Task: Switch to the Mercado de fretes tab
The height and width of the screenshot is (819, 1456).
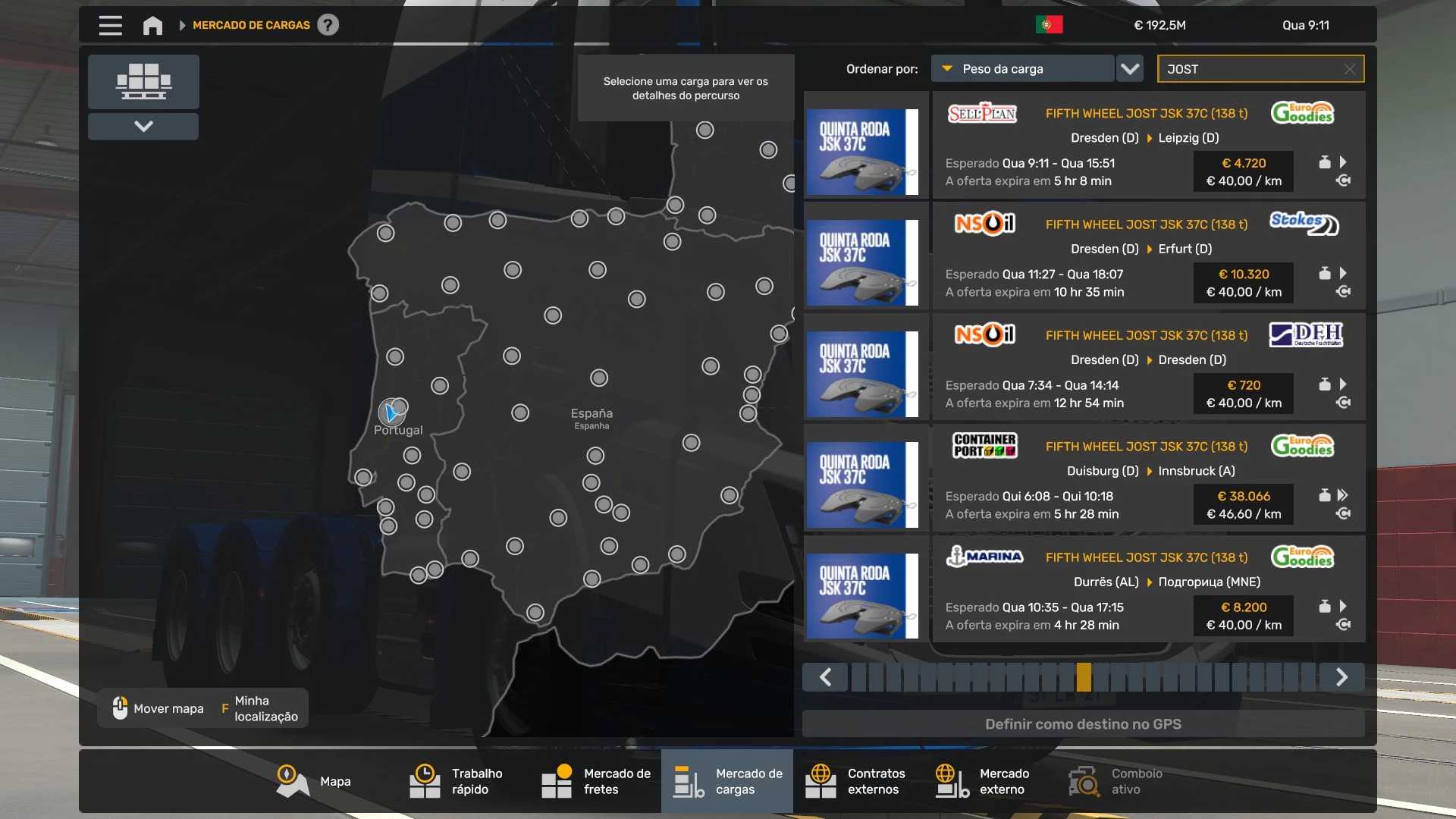Action: click(597, 781)
